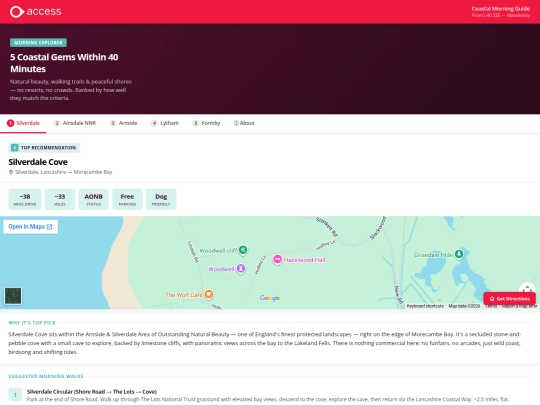Click the Silverdale Cove heading
The image size is (540, 405).
38,162
